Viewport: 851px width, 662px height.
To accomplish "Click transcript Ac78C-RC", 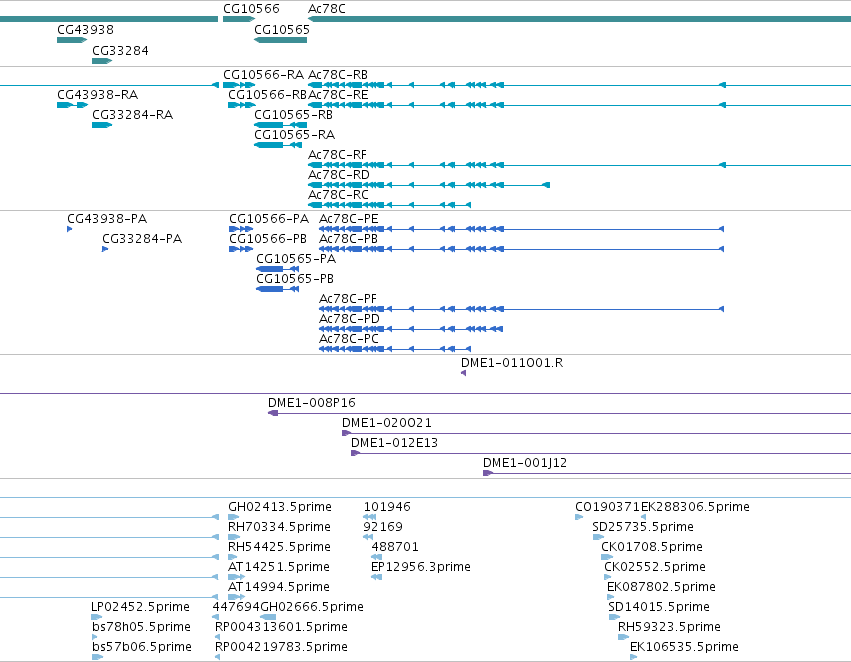I will coord(338,194).
